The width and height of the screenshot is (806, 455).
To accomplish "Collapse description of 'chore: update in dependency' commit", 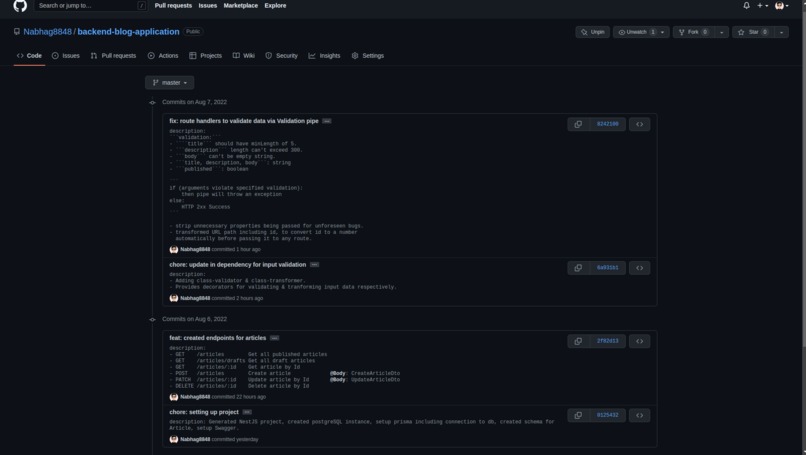I will tap(315, 265).
